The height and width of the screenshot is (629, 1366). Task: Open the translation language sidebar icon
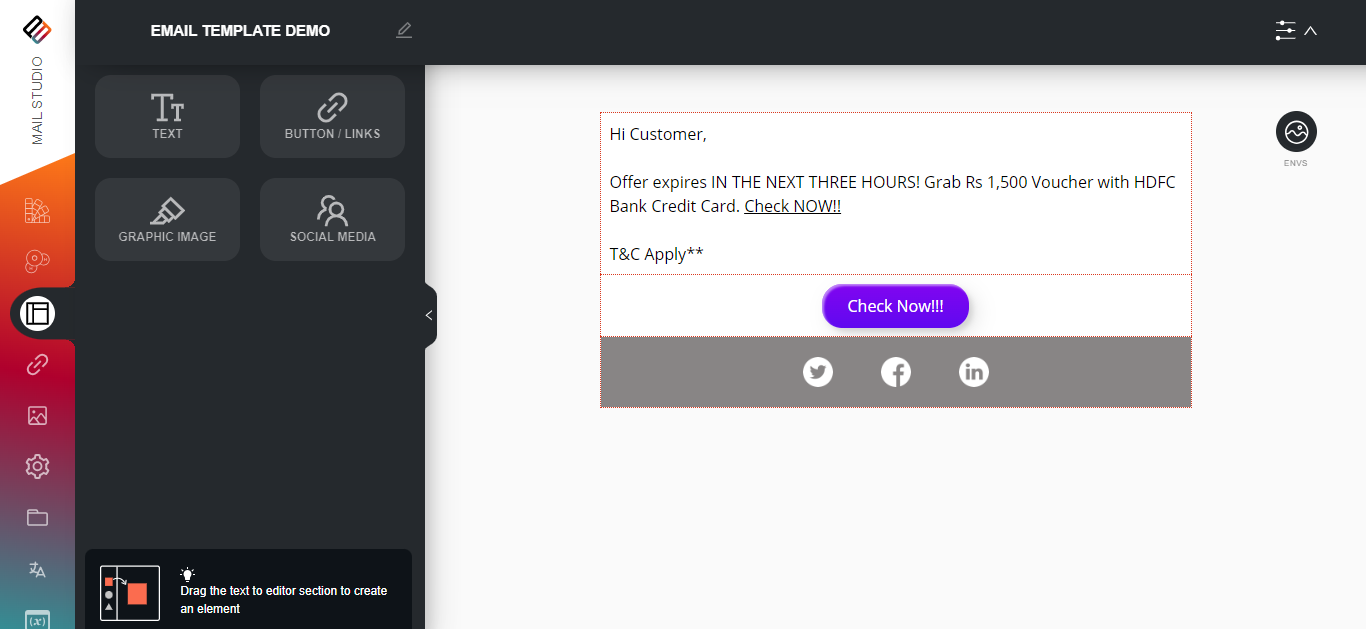(37, 569)
